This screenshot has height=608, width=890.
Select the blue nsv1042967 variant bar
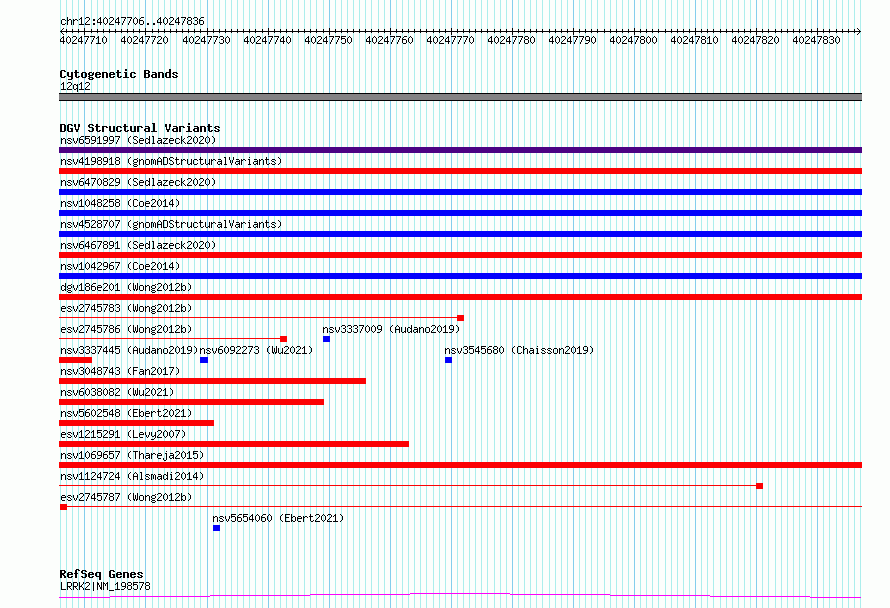click(x=460, y=276)
